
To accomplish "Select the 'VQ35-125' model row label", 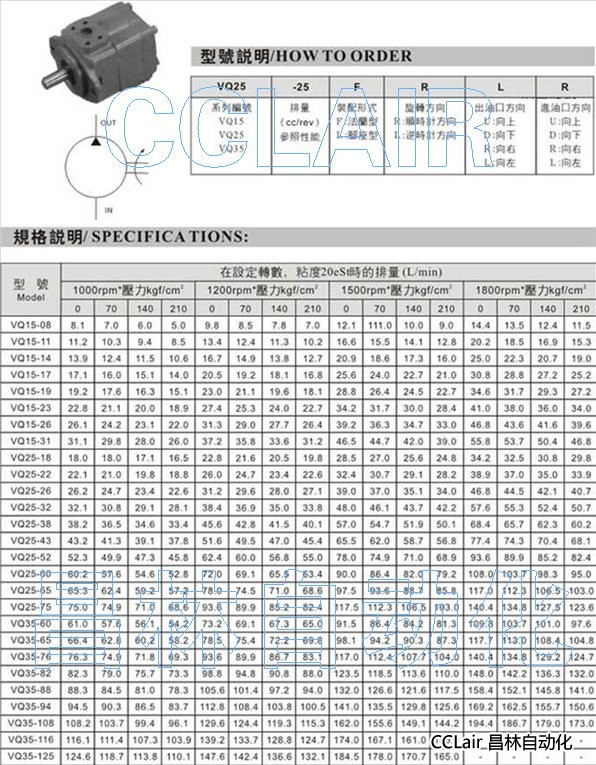I will click(31, 756).
